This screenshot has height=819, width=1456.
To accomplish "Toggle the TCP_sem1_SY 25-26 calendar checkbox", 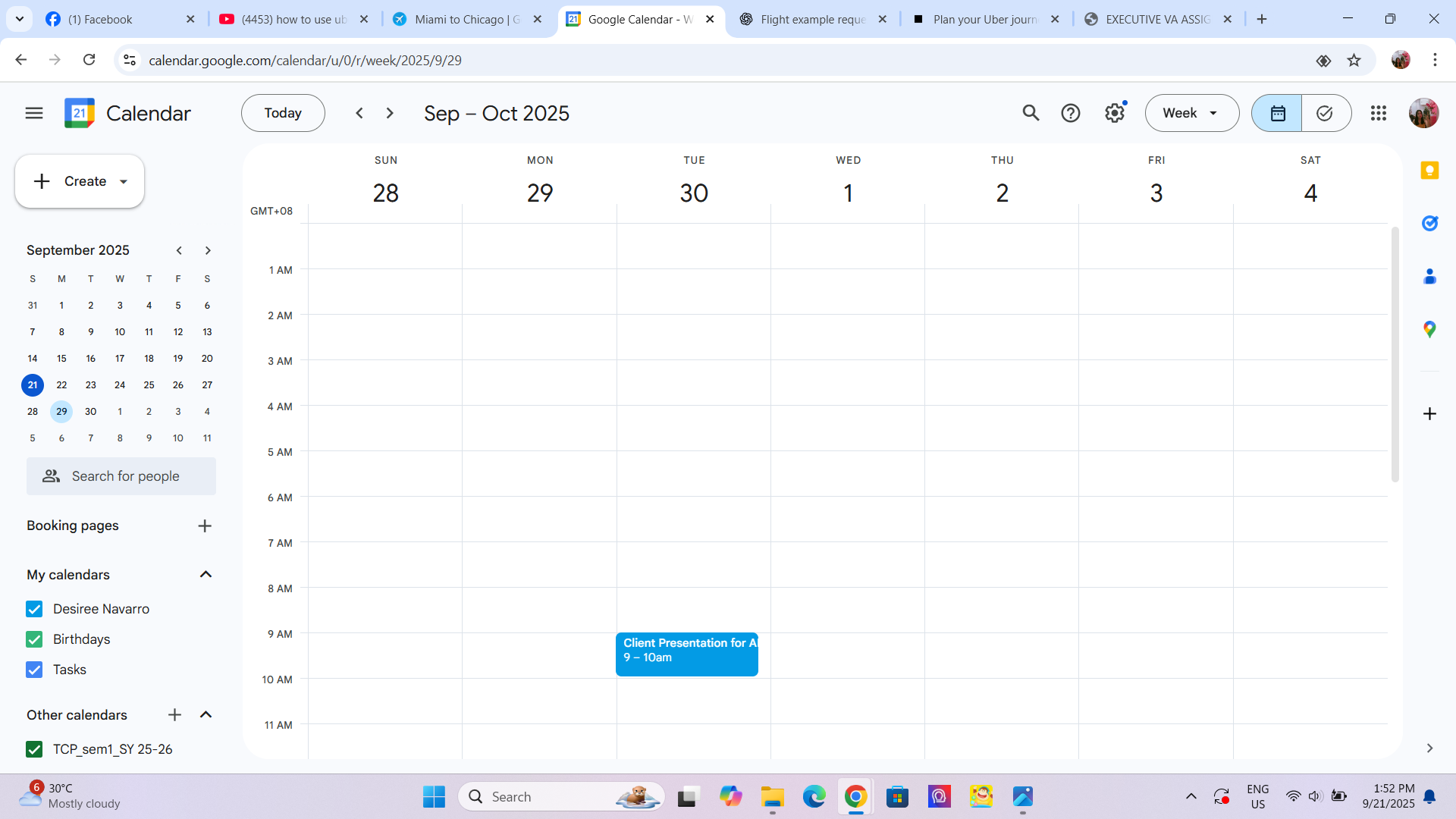I will pyautogui.click(x=34, y=749).
